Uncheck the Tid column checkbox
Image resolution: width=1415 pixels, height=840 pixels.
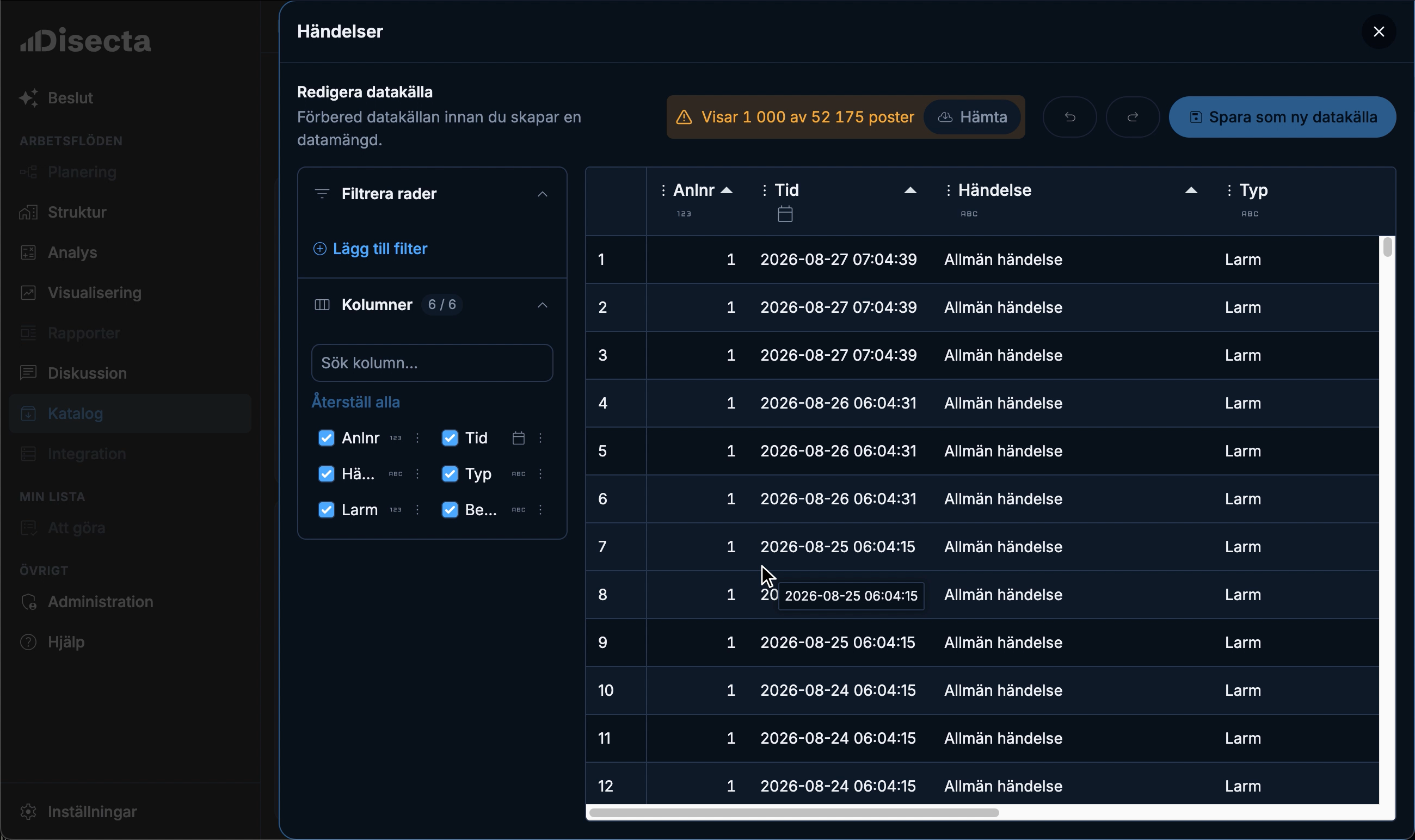coord(450,438)
